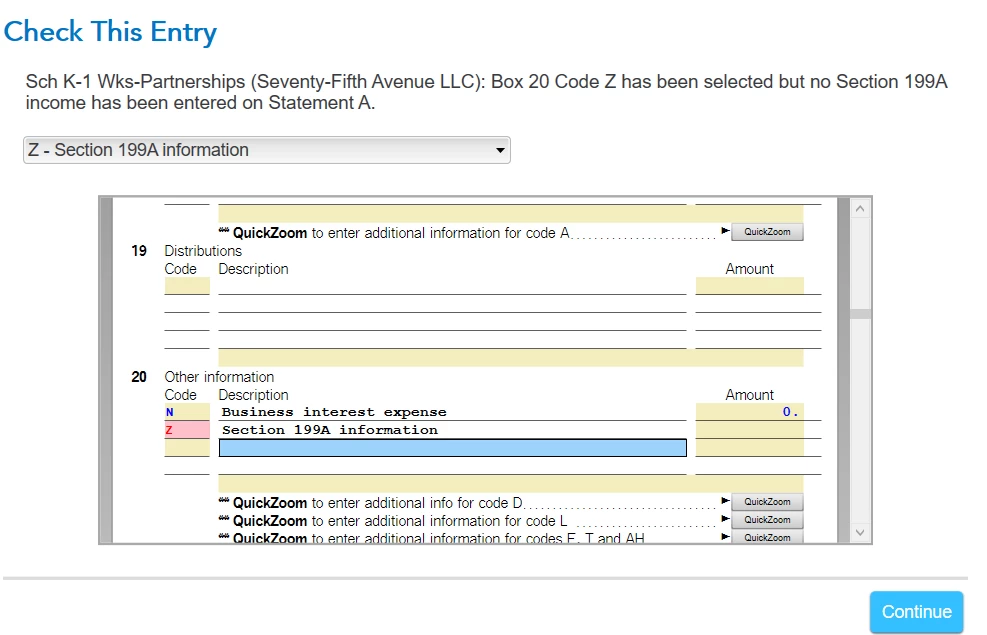Open QuickZoom for codes E, T and AH
This screenshot has width=987, height=635.
pyautogui.click(x=767, y=537)
